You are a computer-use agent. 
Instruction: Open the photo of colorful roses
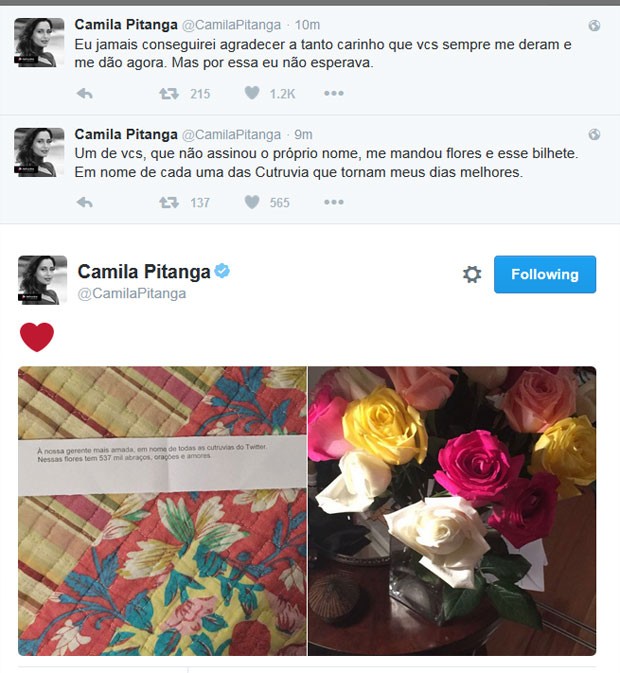tap(452, 511)
